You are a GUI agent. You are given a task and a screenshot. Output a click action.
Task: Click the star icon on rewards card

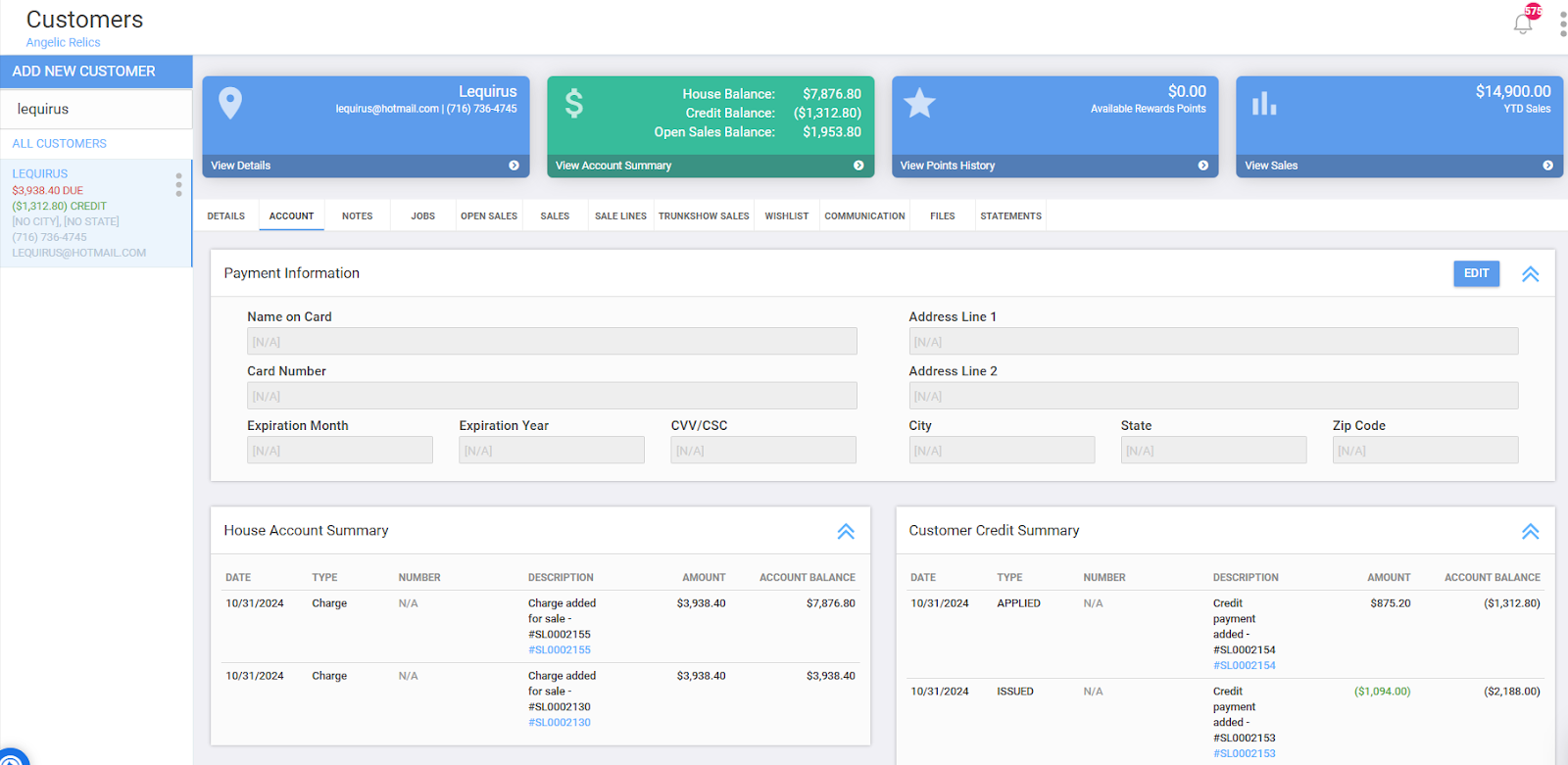[x=919, y=103]
